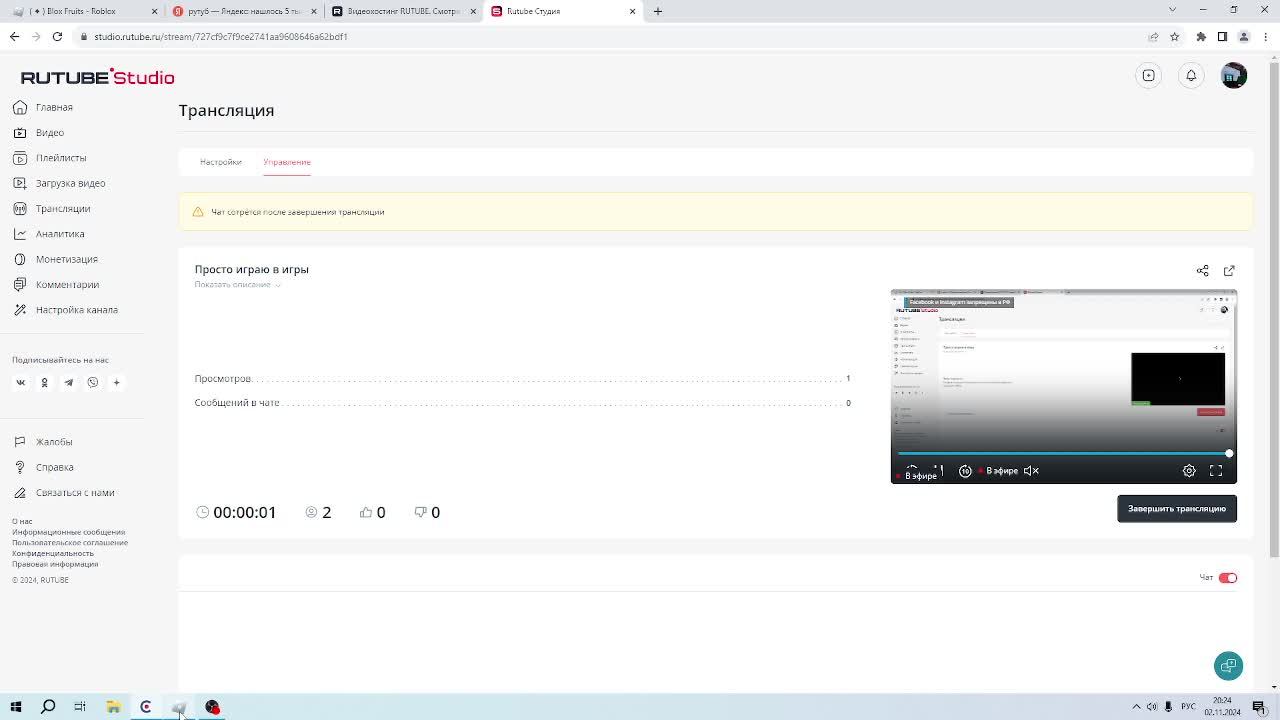Viewport: 1280px width, 720px height.
Task: Click the Завершить трансляцию button
Action: 1177,509
